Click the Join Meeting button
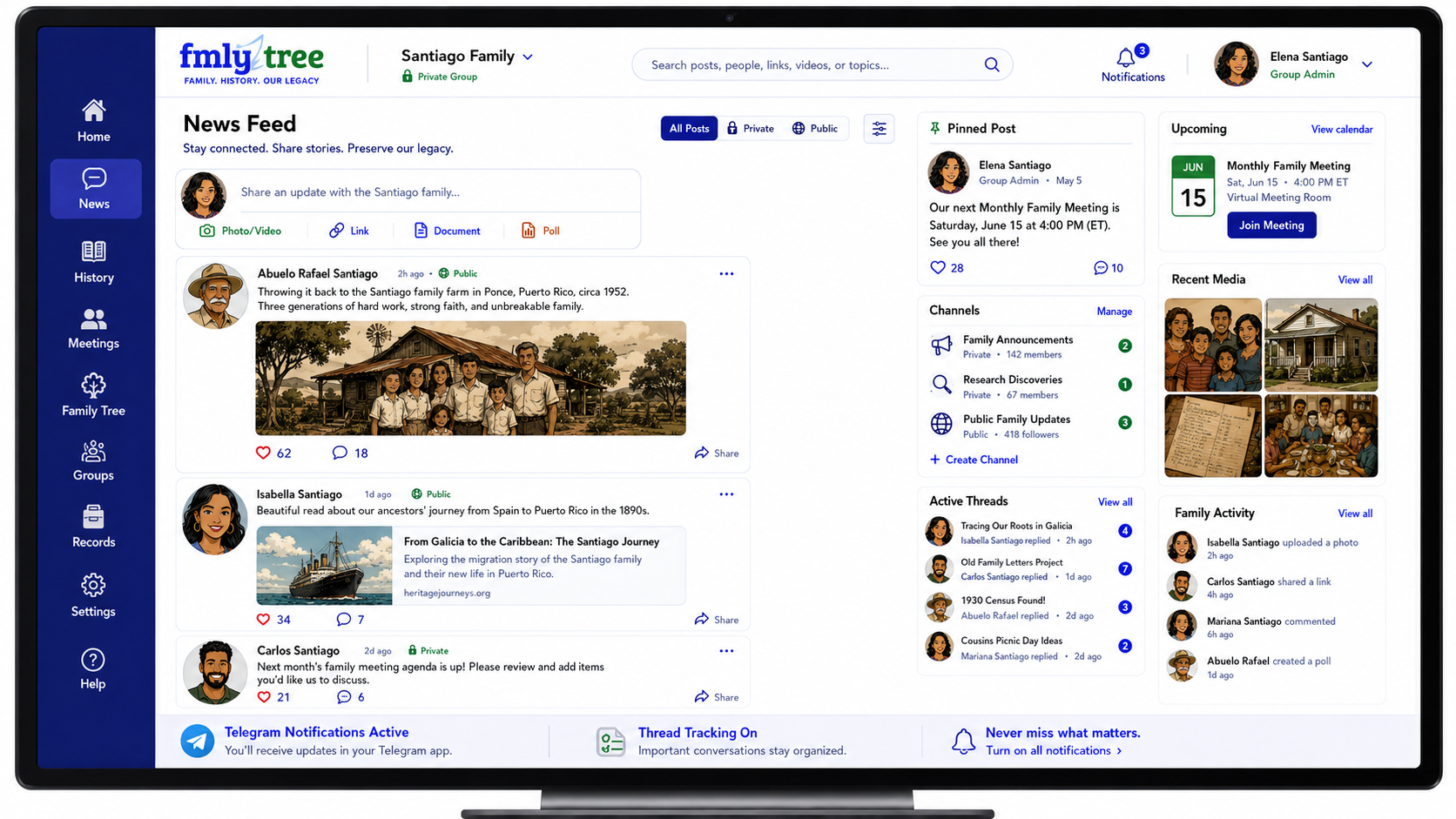This screenshot has height=819, width=1456. (1271, 225)
